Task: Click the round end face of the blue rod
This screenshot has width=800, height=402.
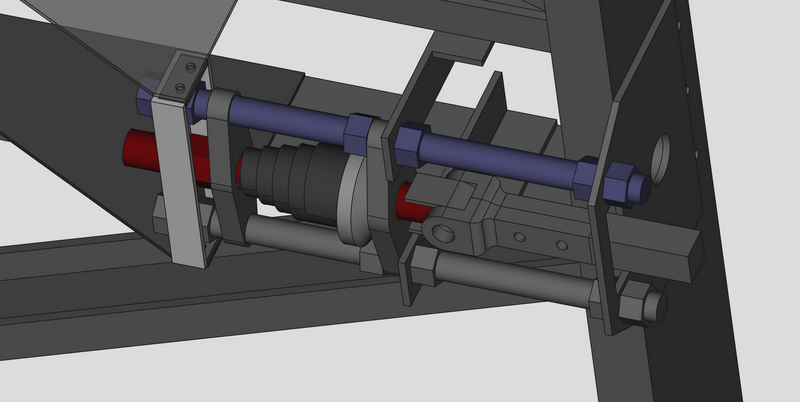Action: [x=644, y=189]
